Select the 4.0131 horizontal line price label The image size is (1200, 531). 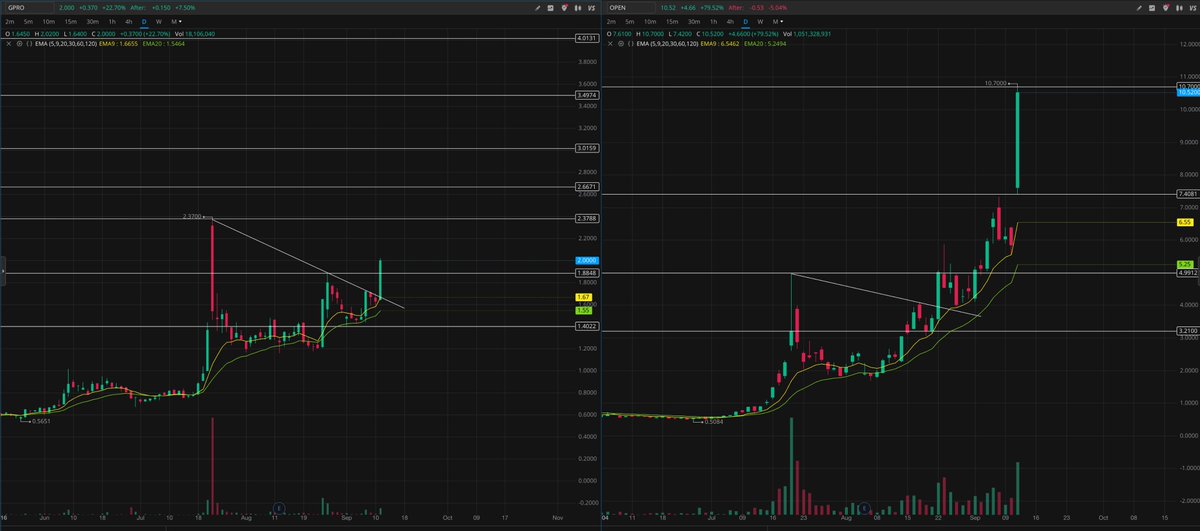pyautogui.click(x=586, y=38)
